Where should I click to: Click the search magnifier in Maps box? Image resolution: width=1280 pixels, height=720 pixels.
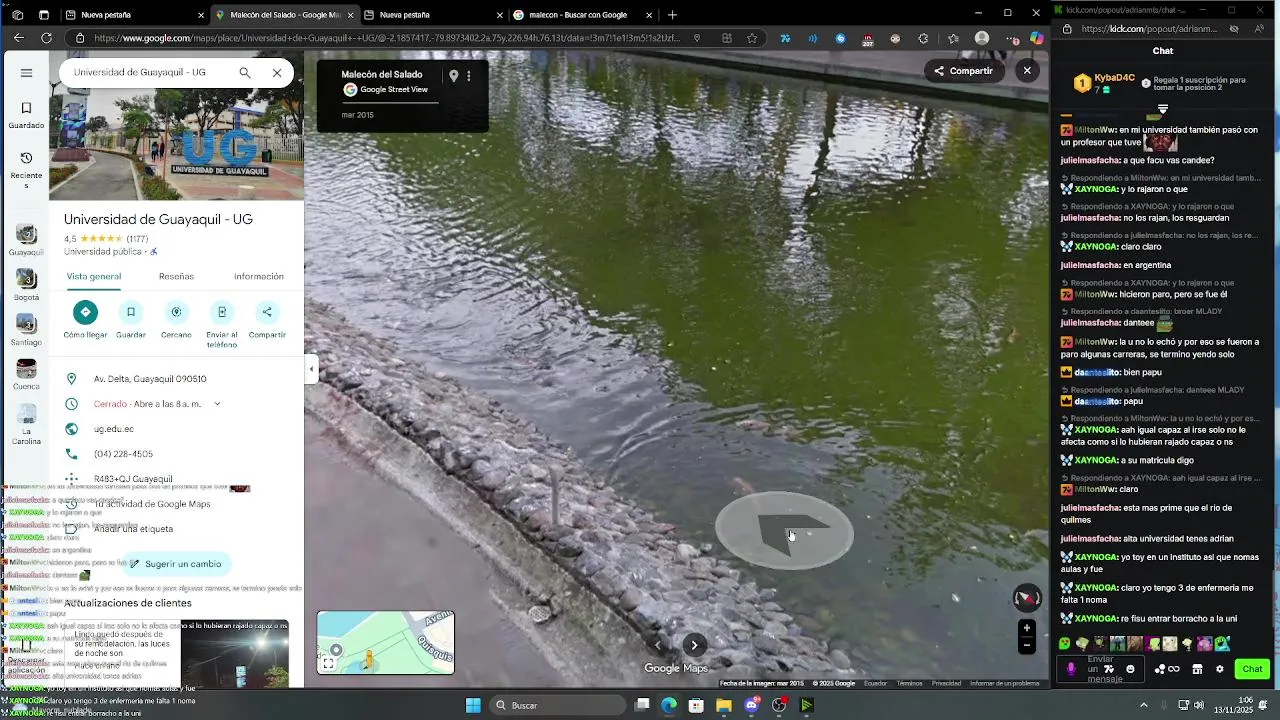click(244, 73)
